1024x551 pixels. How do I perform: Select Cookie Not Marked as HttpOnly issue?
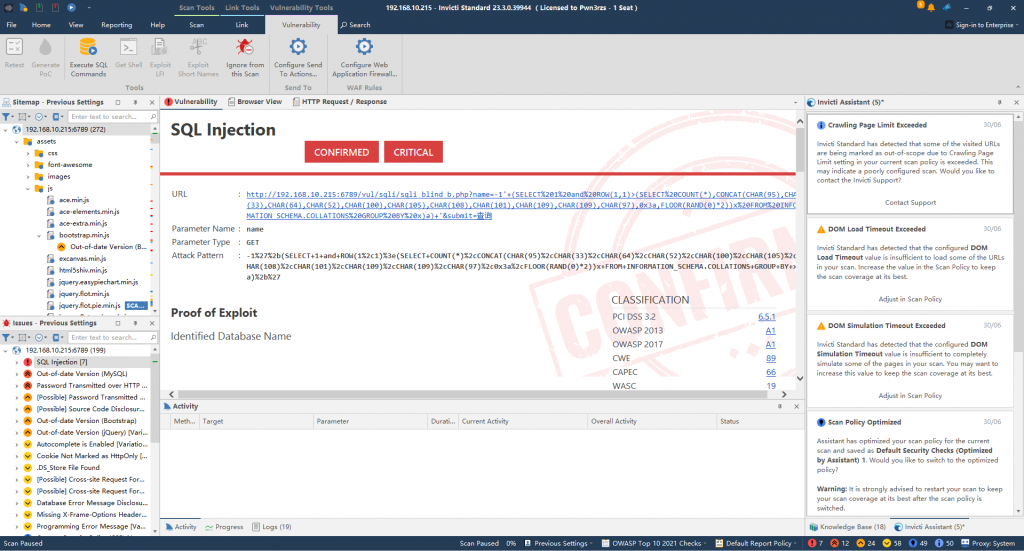point(92,456)
